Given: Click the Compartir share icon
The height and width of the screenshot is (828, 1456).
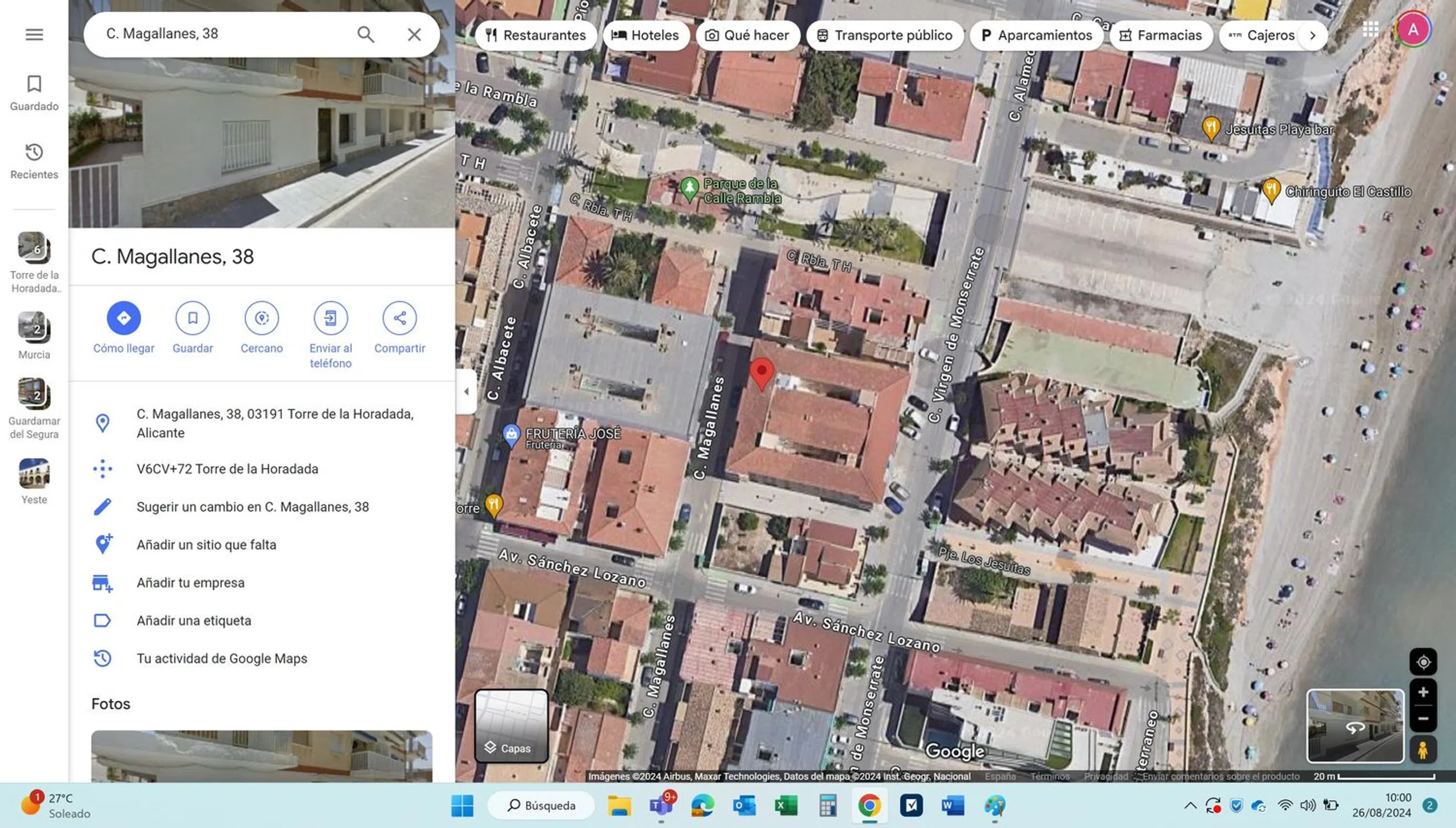Looking at the screenshot, I should tap(399, 318).
